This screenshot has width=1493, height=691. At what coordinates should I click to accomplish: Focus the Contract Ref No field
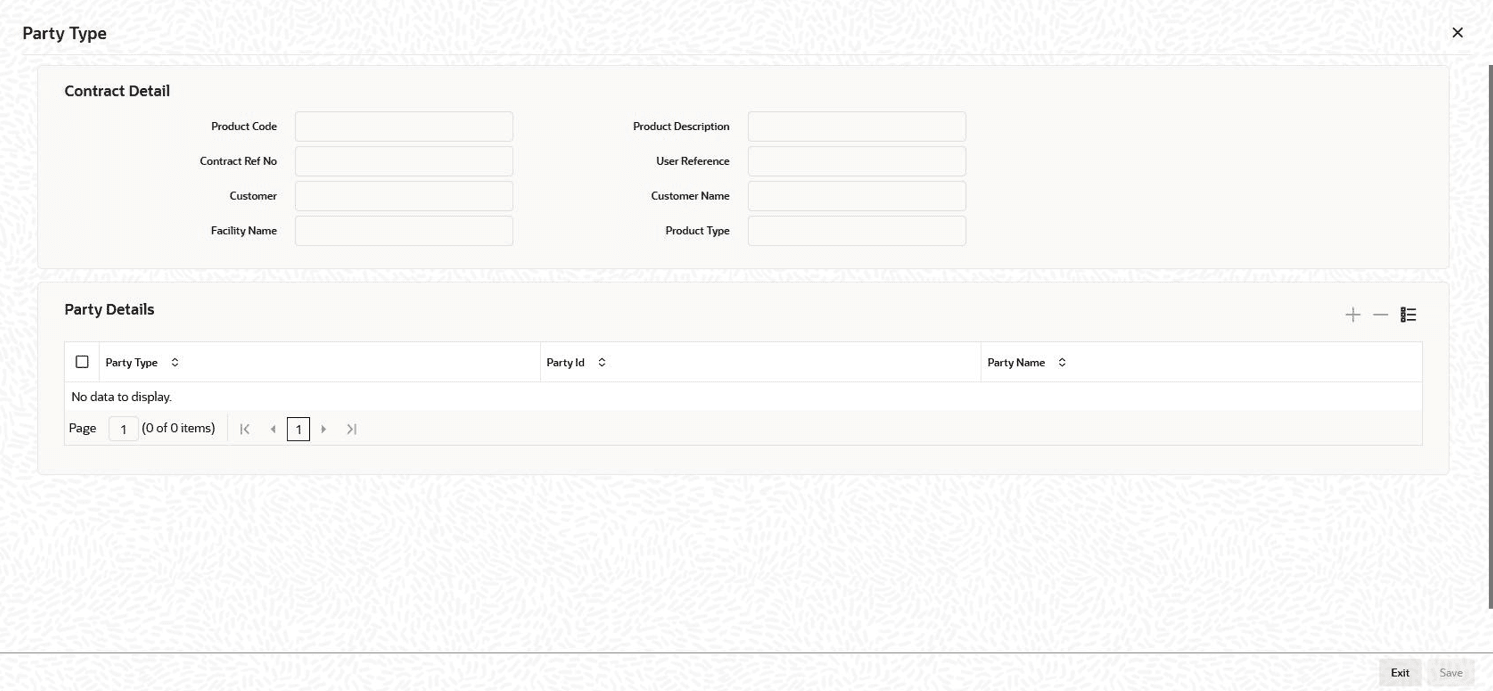(404, 161)
